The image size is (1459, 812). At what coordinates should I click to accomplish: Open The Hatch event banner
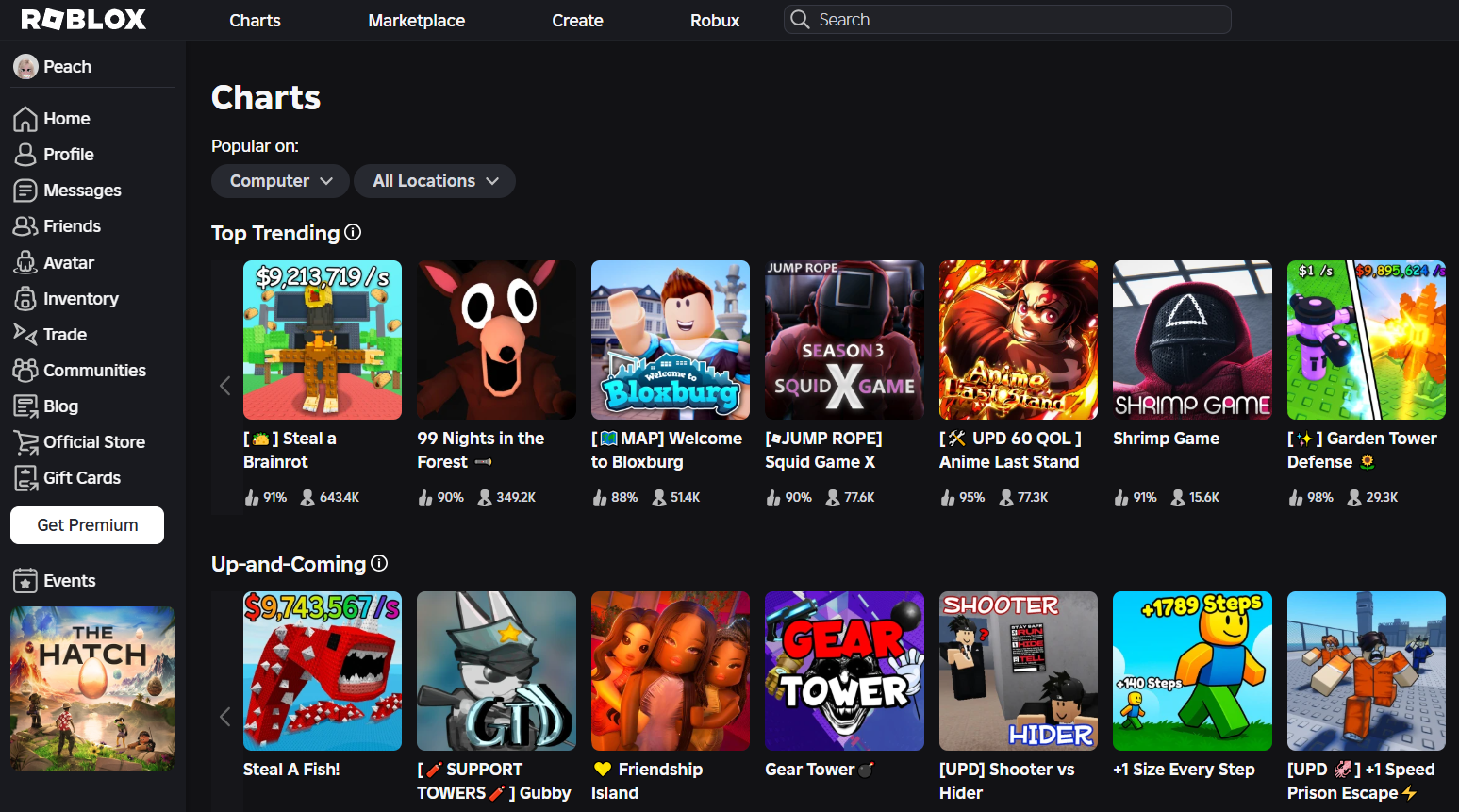click(x=92, y=688)
